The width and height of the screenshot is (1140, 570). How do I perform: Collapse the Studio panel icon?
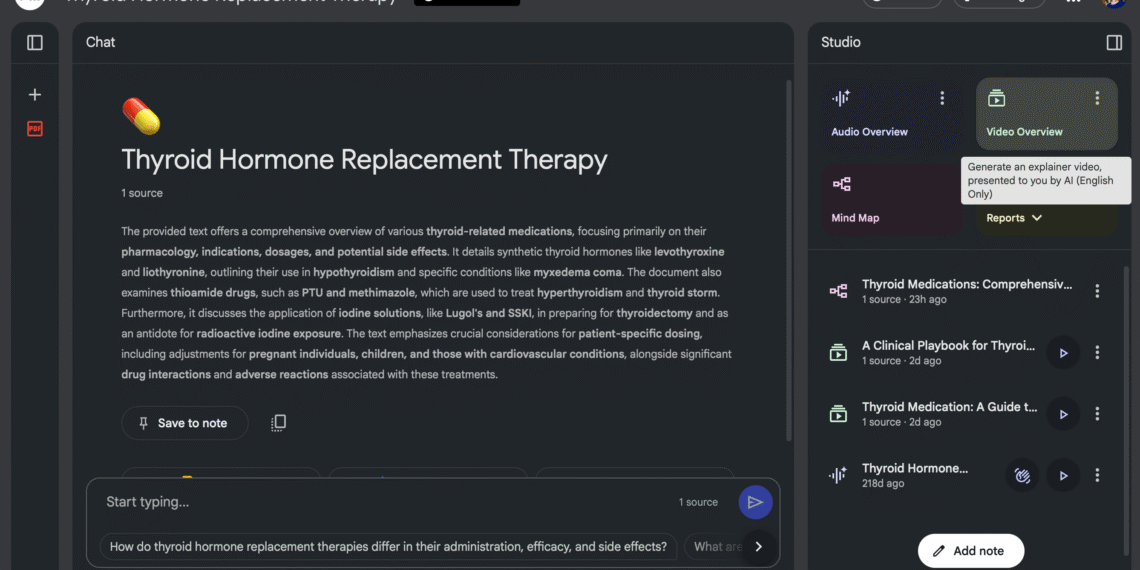(1114, 42)
